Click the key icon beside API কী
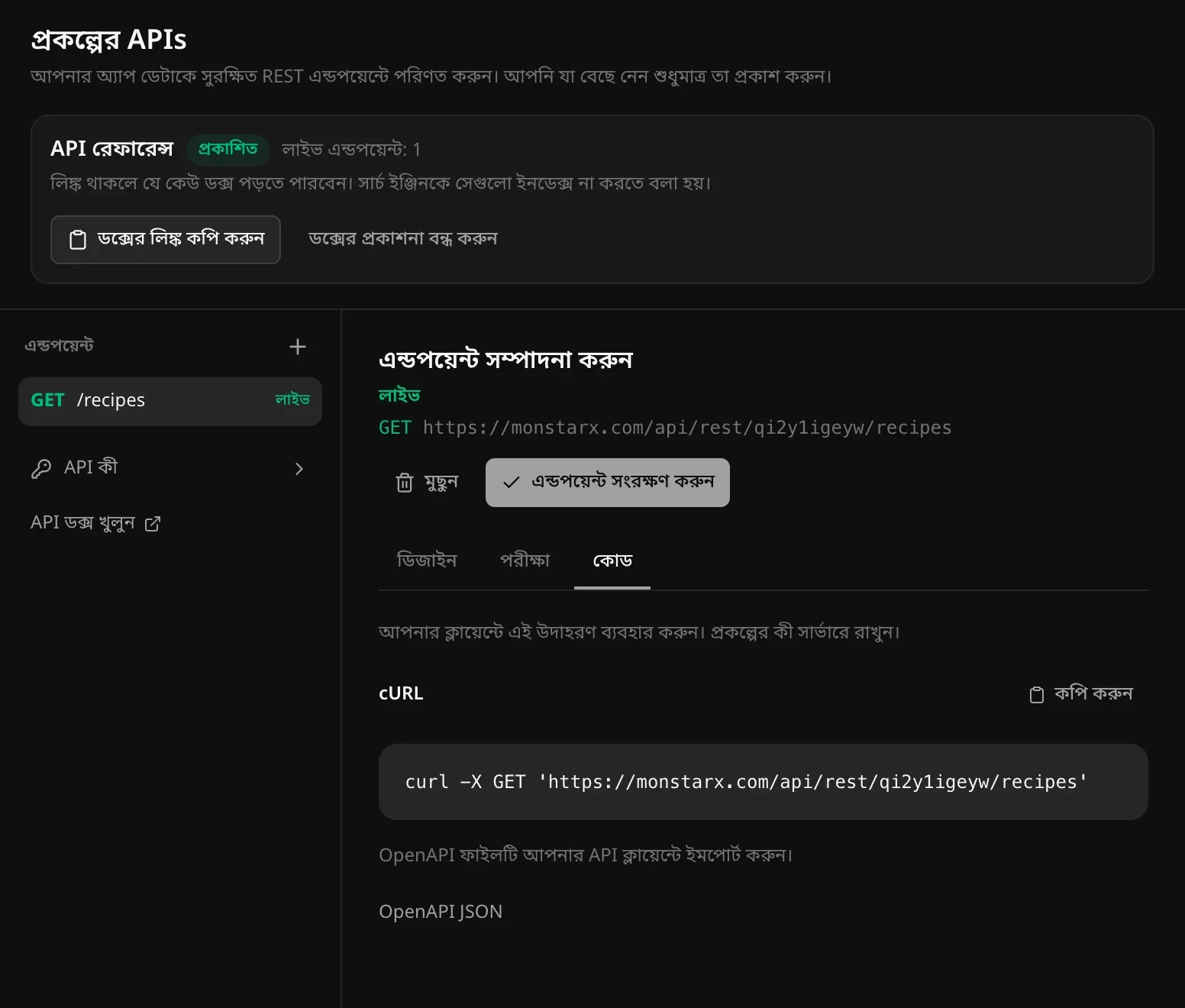Image resolution: width=1185 pixels, height=1008 pixels. pos(41,468)
